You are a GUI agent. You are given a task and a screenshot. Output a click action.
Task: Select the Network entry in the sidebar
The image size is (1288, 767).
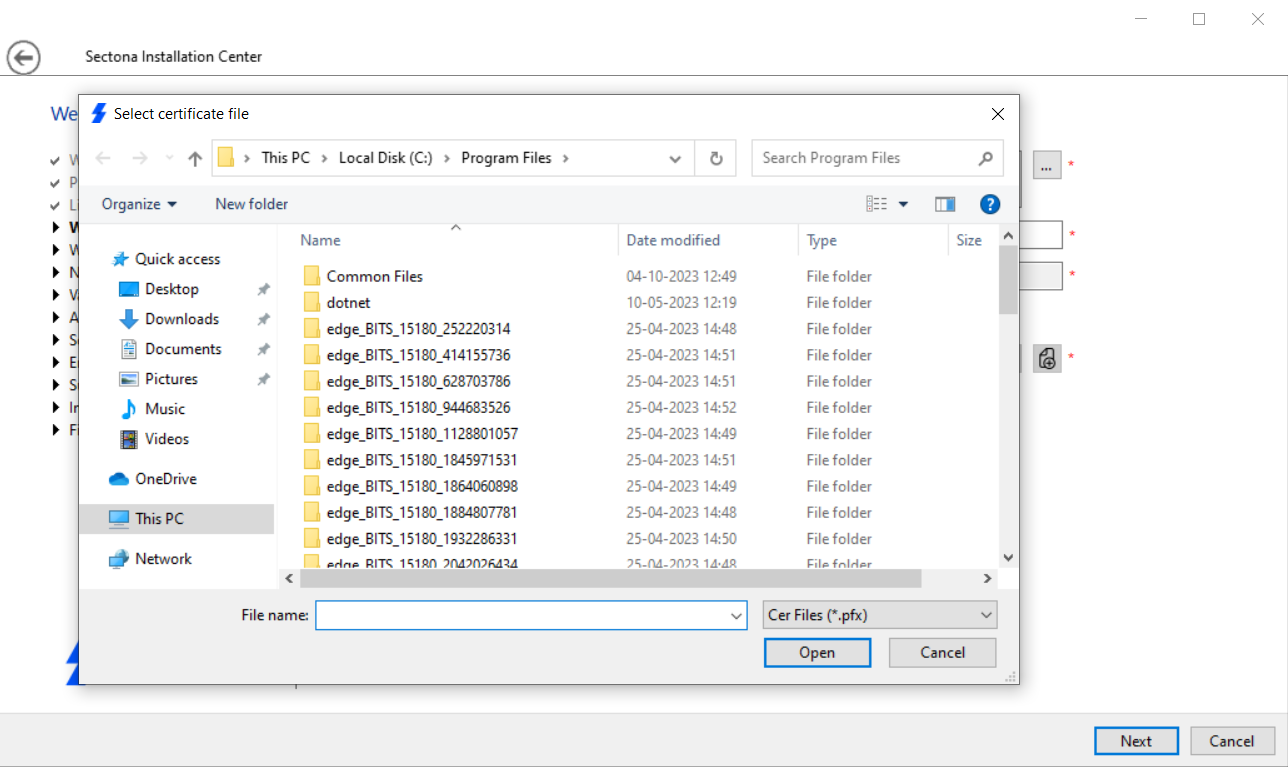[162, 558]
